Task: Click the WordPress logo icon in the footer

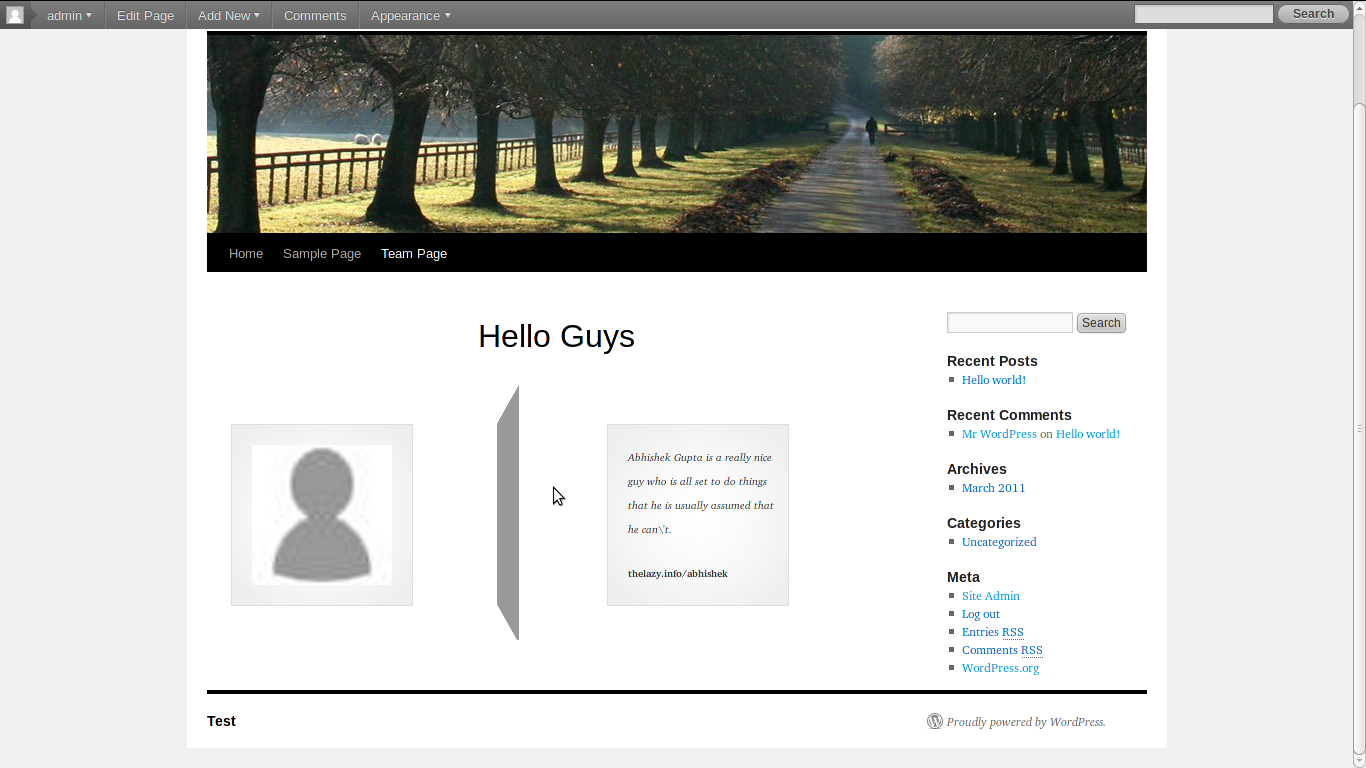Action: point(934,721)
